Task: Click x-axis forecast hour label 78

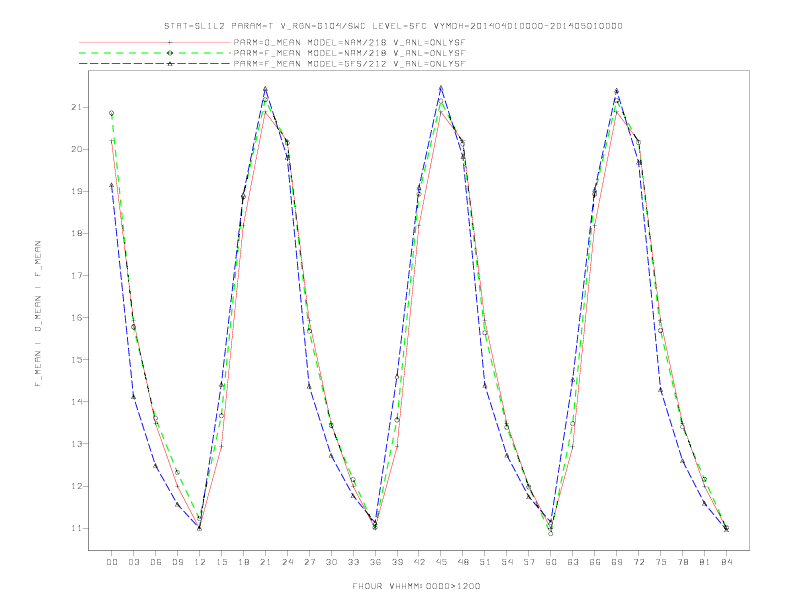Action: [x=682, y=562]
